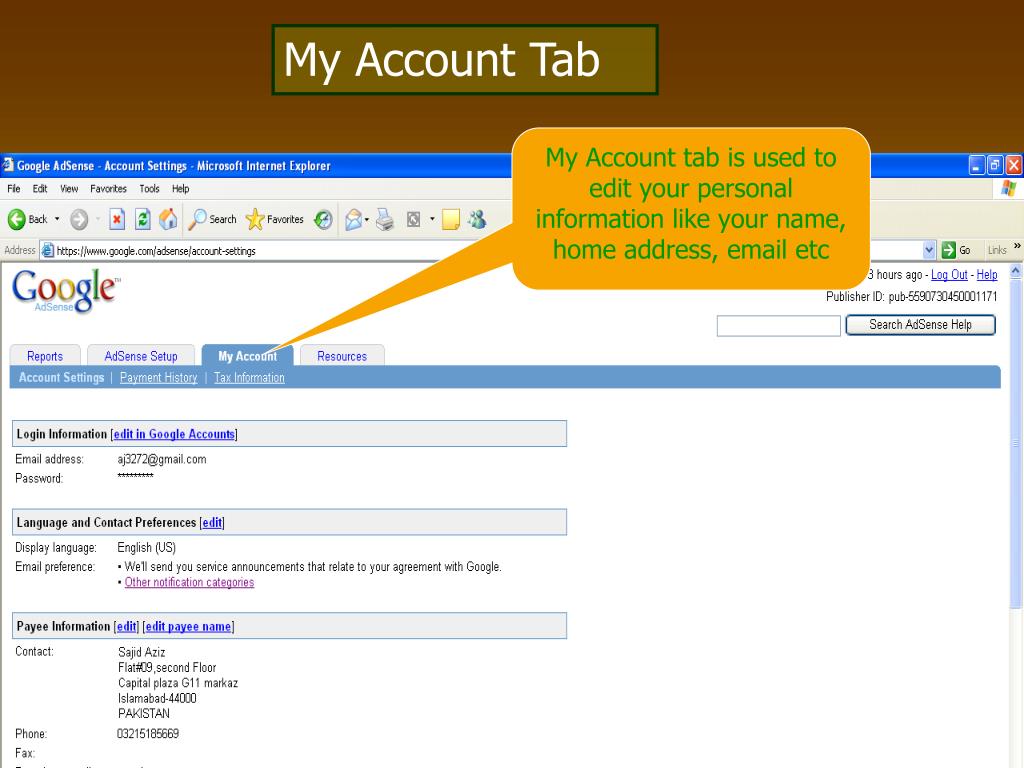Go to the Home page icon
The height and width of the screenshot is (768, 1024).
(x=168, y=219)
